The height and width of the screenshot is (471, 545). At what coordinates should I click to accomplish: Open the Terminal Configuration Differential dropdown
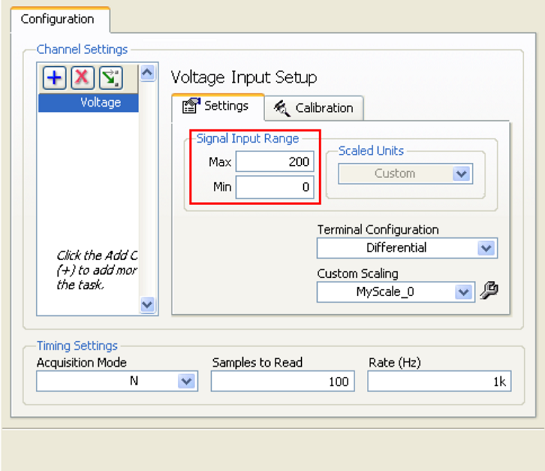tap(486, 248)
